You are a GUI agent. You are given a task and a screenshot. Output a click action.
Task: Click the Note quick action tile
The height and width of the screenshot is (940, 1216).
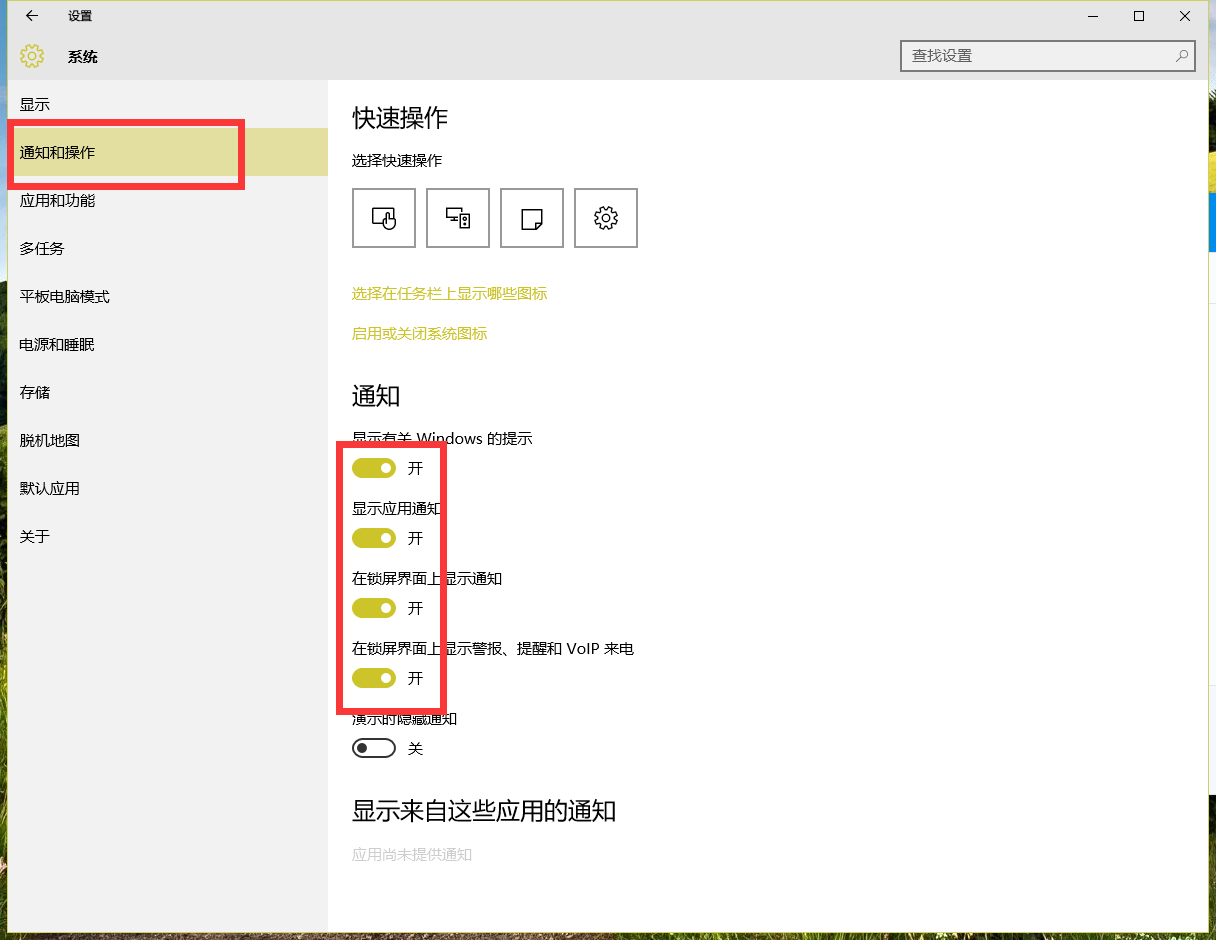click(x=532, y=218)
